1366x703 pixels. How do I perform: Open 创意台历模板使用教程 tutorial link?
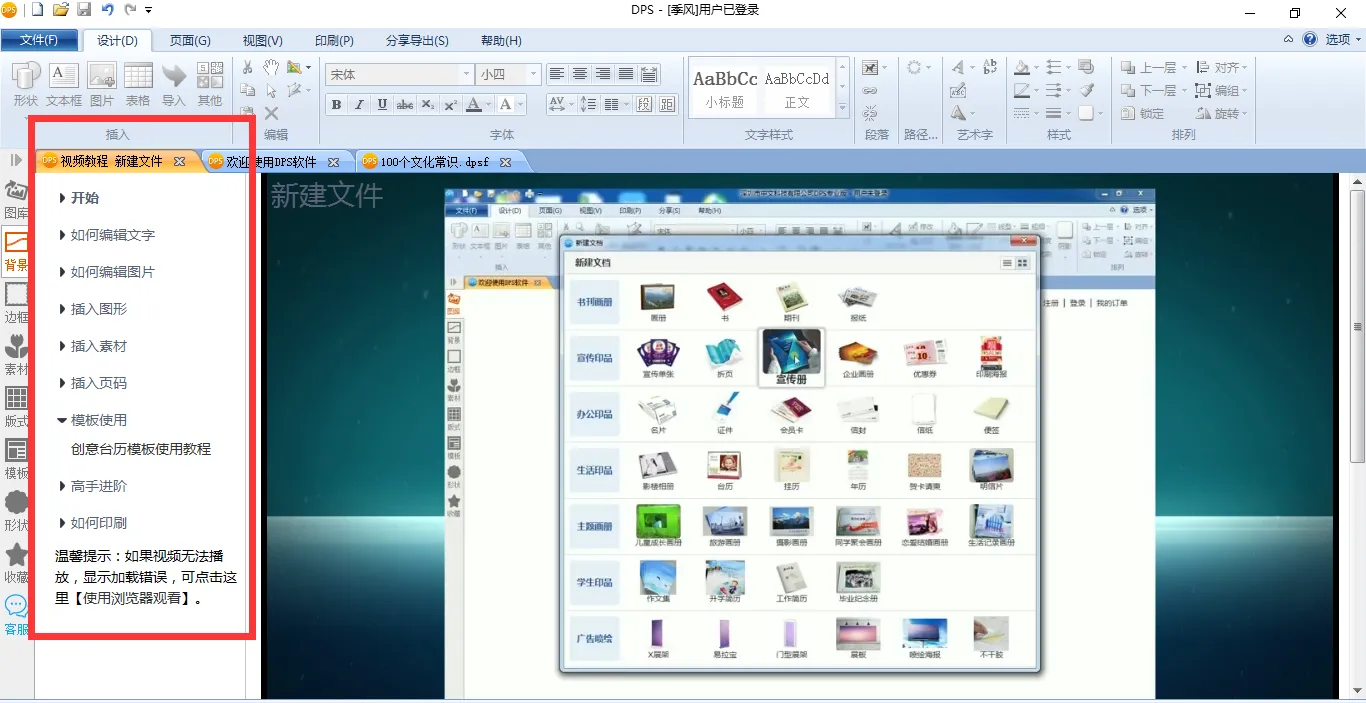pos(141,450)
